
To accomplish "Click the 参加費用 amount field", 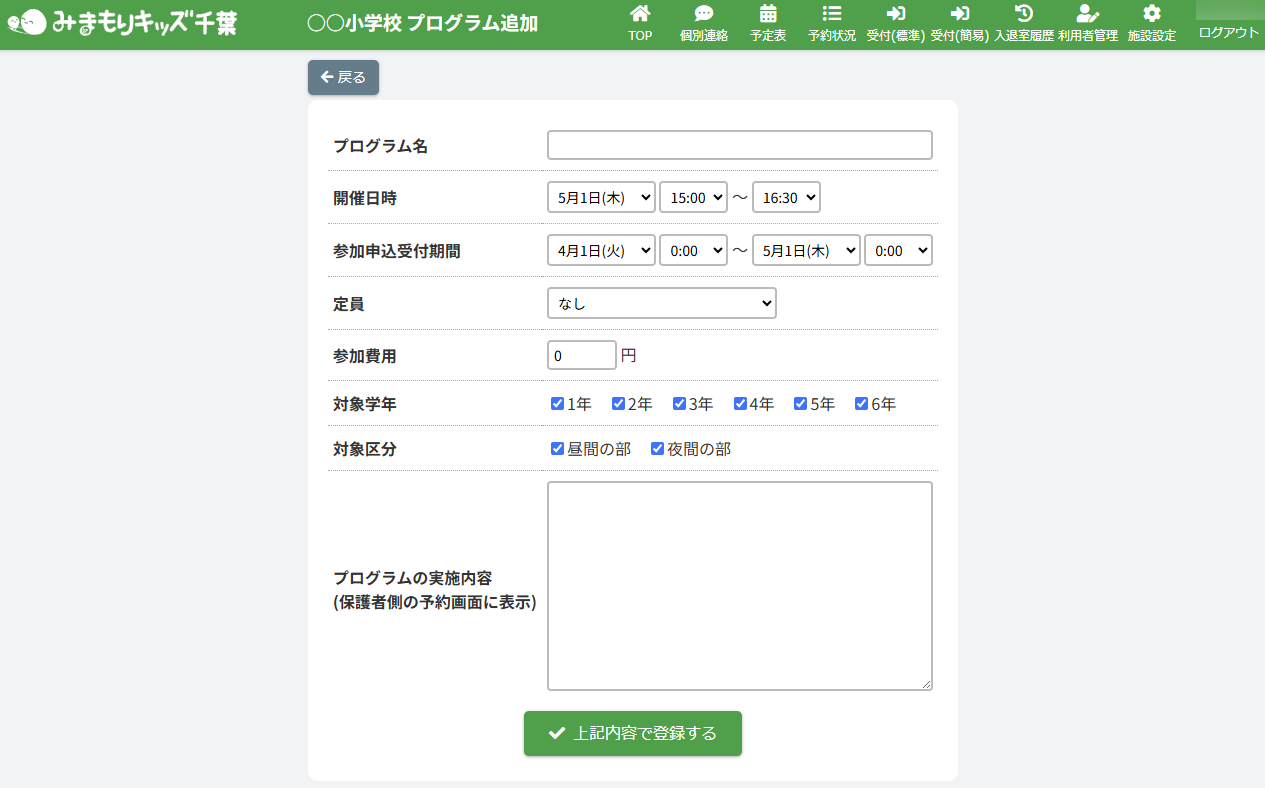I will [x=581, y=356].
